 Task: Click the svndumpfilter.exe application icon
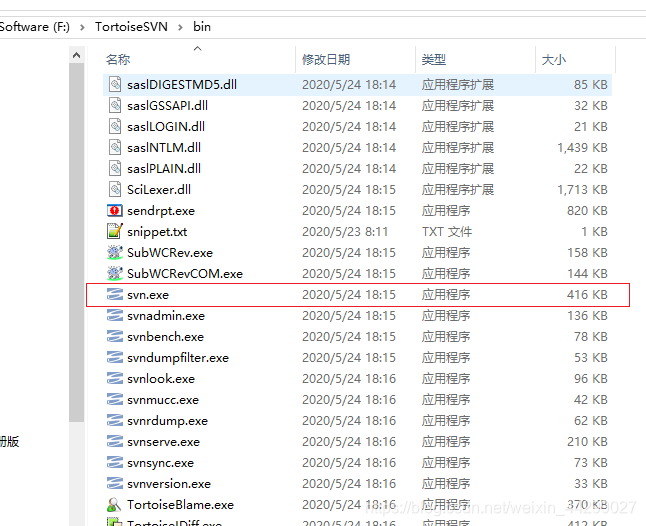[x=115, y=357]
